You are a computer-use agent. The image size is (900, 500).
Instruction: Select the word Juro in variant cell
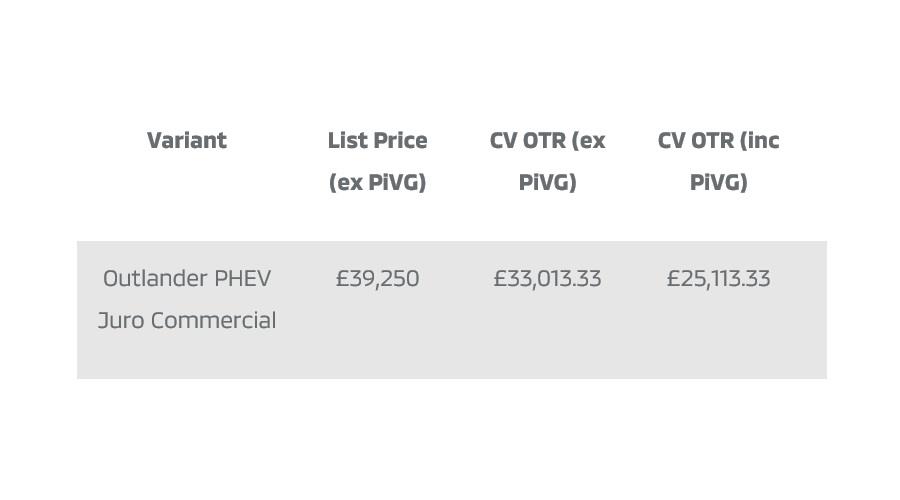[x=121, y=320]
